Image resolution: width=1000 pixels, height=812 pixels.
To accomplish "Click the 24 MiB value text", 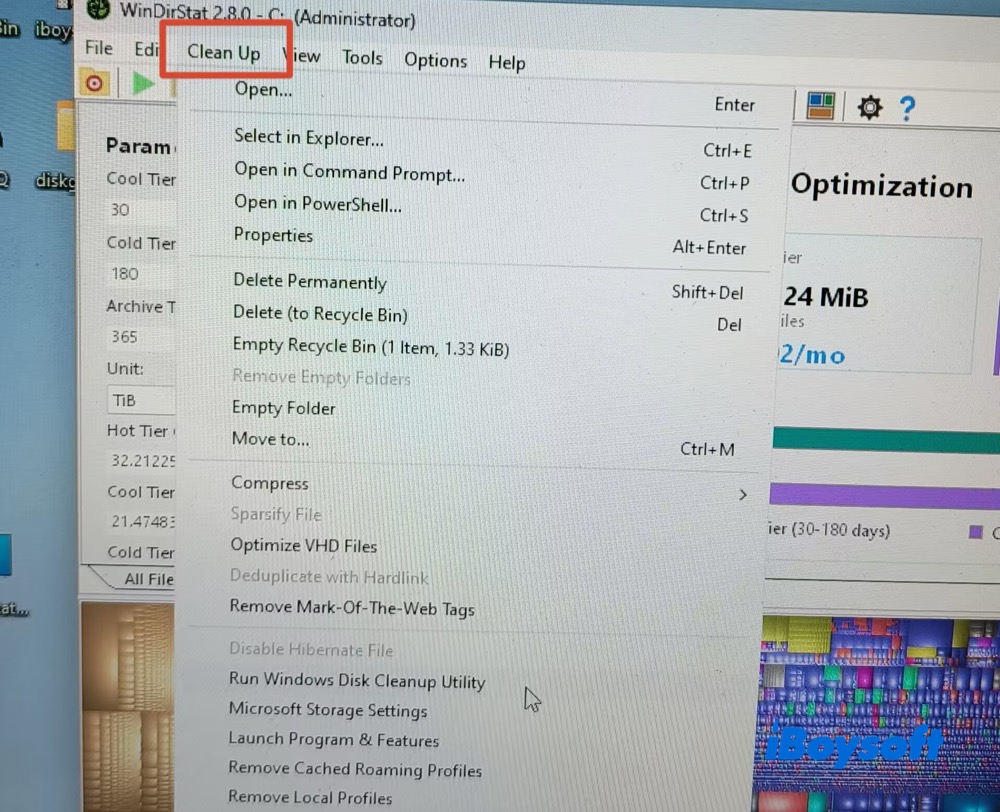I will point(826,297).
